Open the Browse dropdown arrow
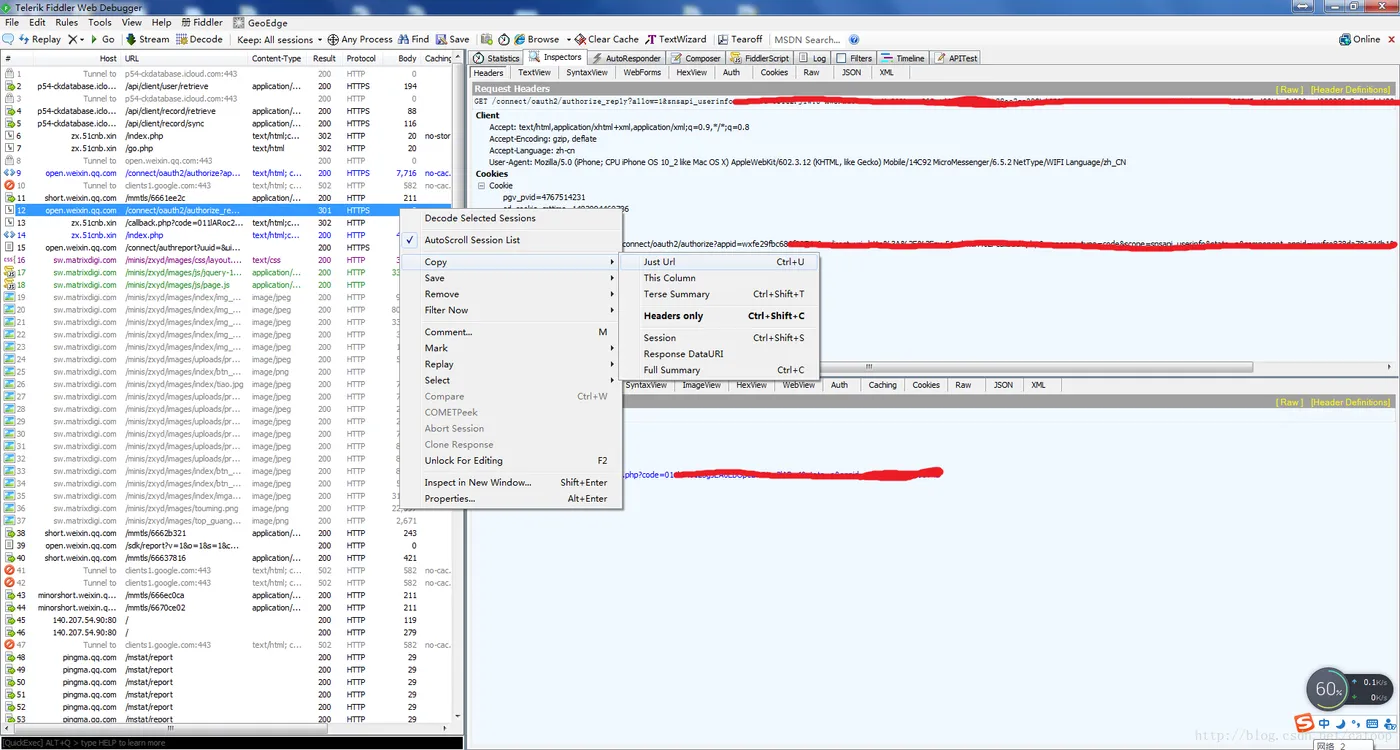1400x750 pixels. pos(568,40)
